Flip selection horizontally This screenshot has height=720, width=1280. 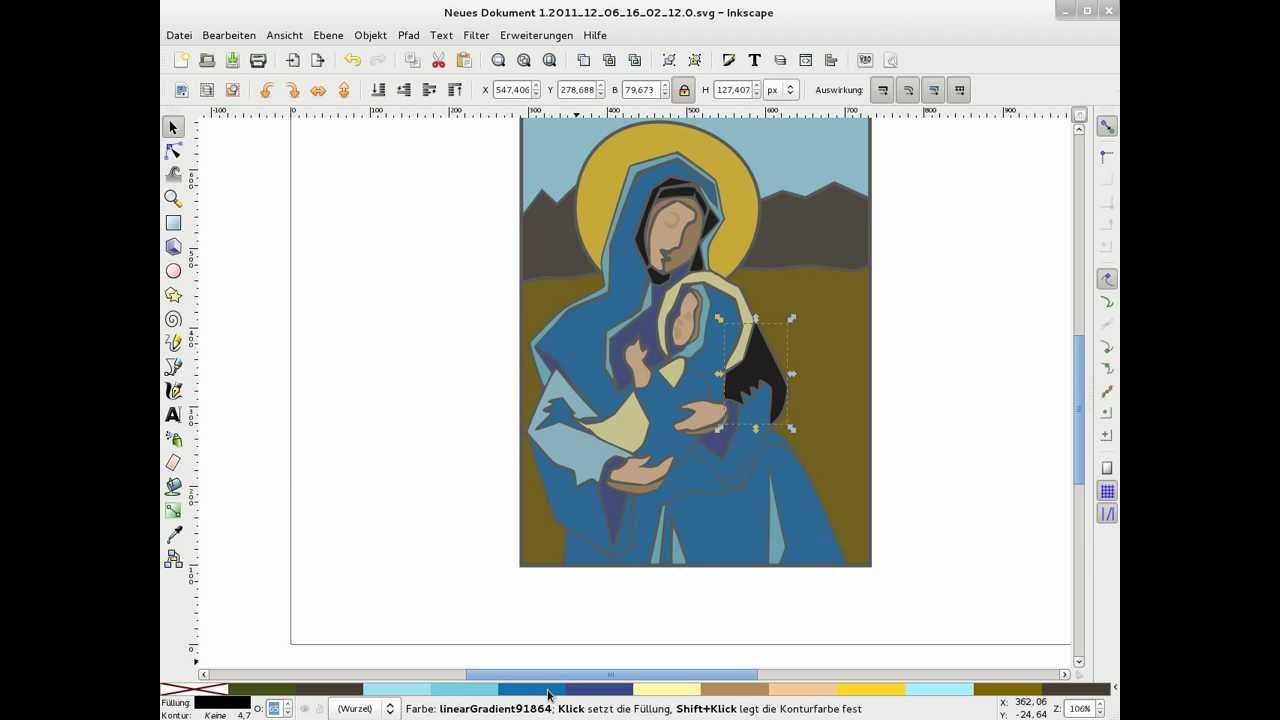(318, 90)
